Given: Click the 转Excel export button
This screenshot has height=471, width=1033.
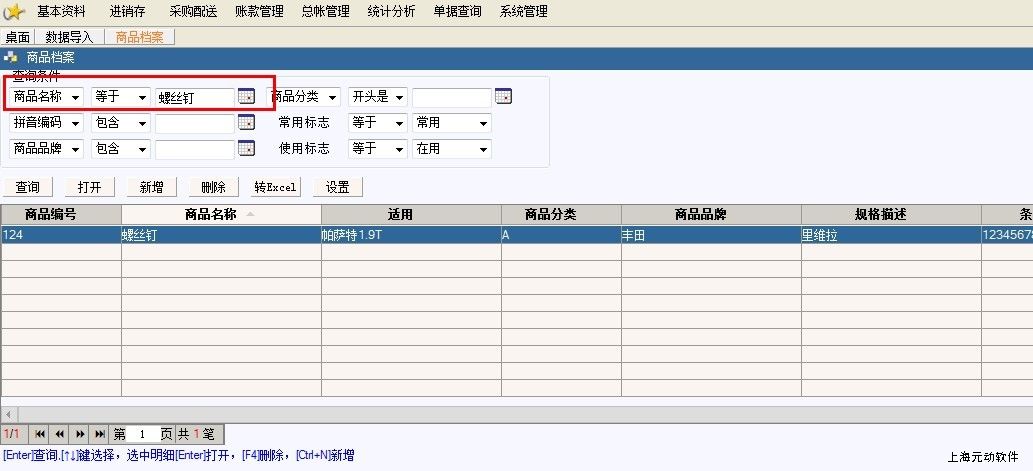Looking at the screenshot, I should pos(276,187).
